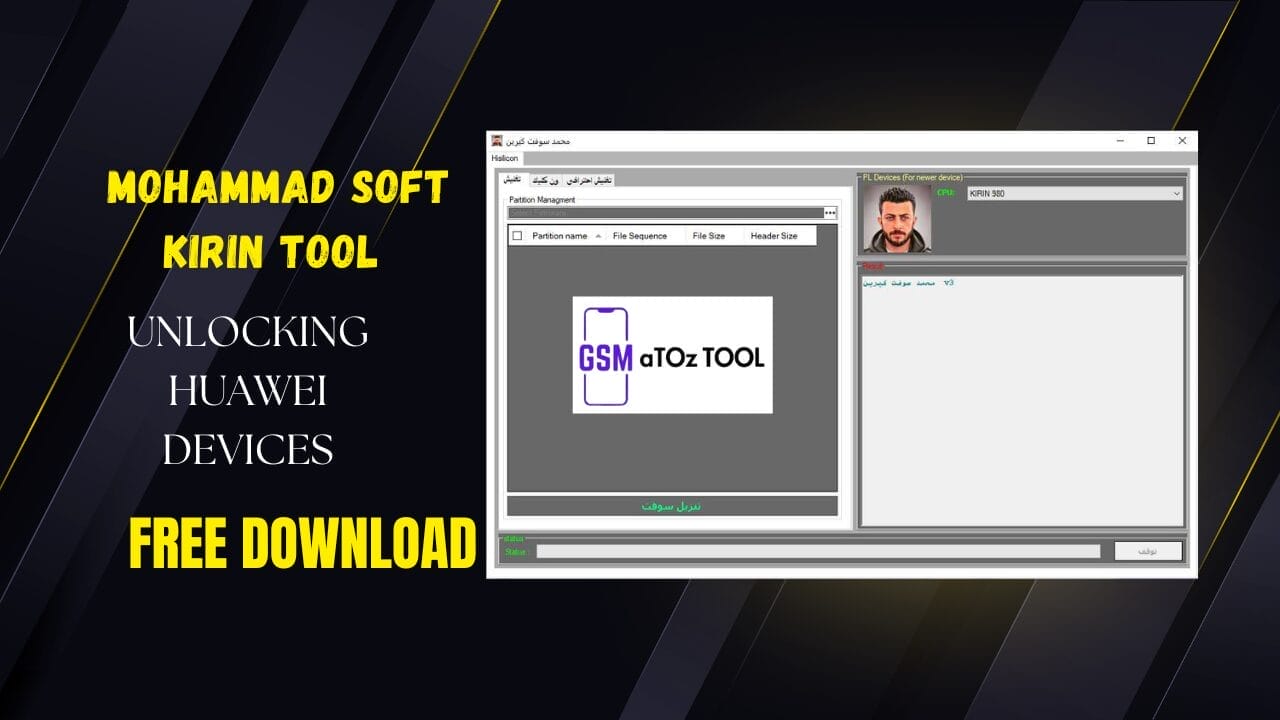The width and height of the screenshot is (1280, 720).
Task: Click the green تنزيل سوفت button
Action: point(672,506)
